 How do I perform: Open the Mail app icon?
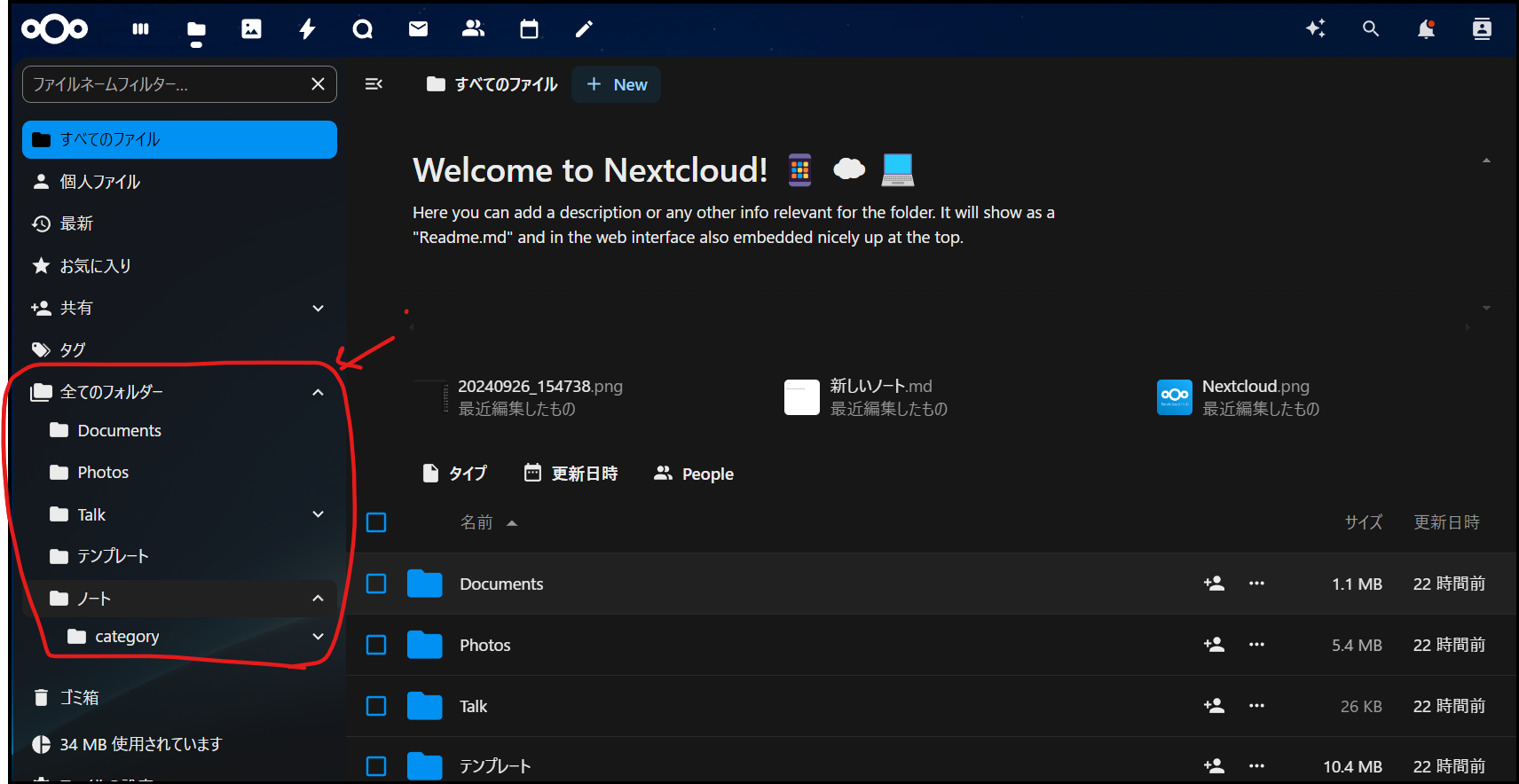click(418, 29)
